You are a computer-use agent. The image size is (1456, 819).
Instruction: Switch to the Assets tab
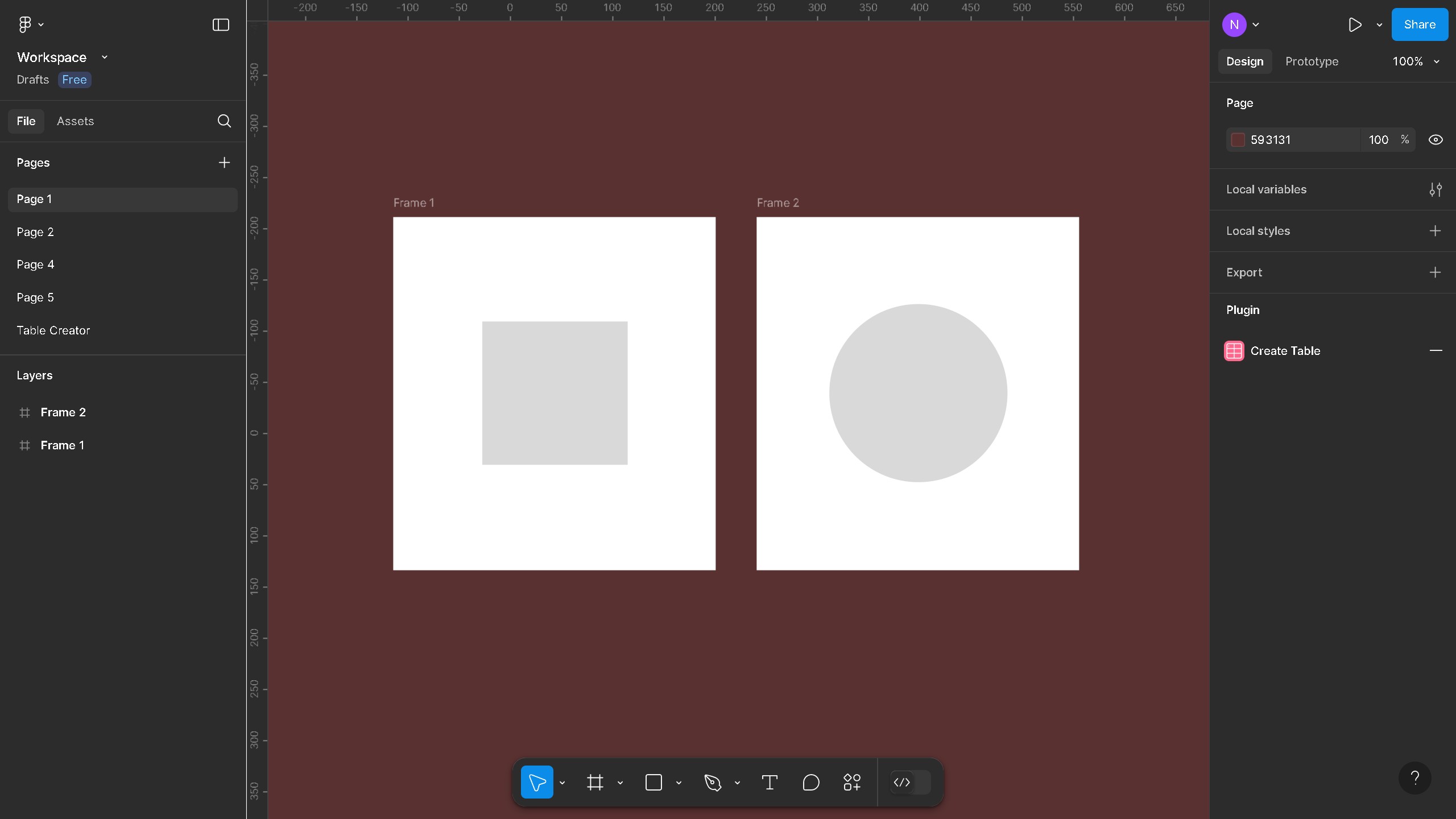click(75, 121)
